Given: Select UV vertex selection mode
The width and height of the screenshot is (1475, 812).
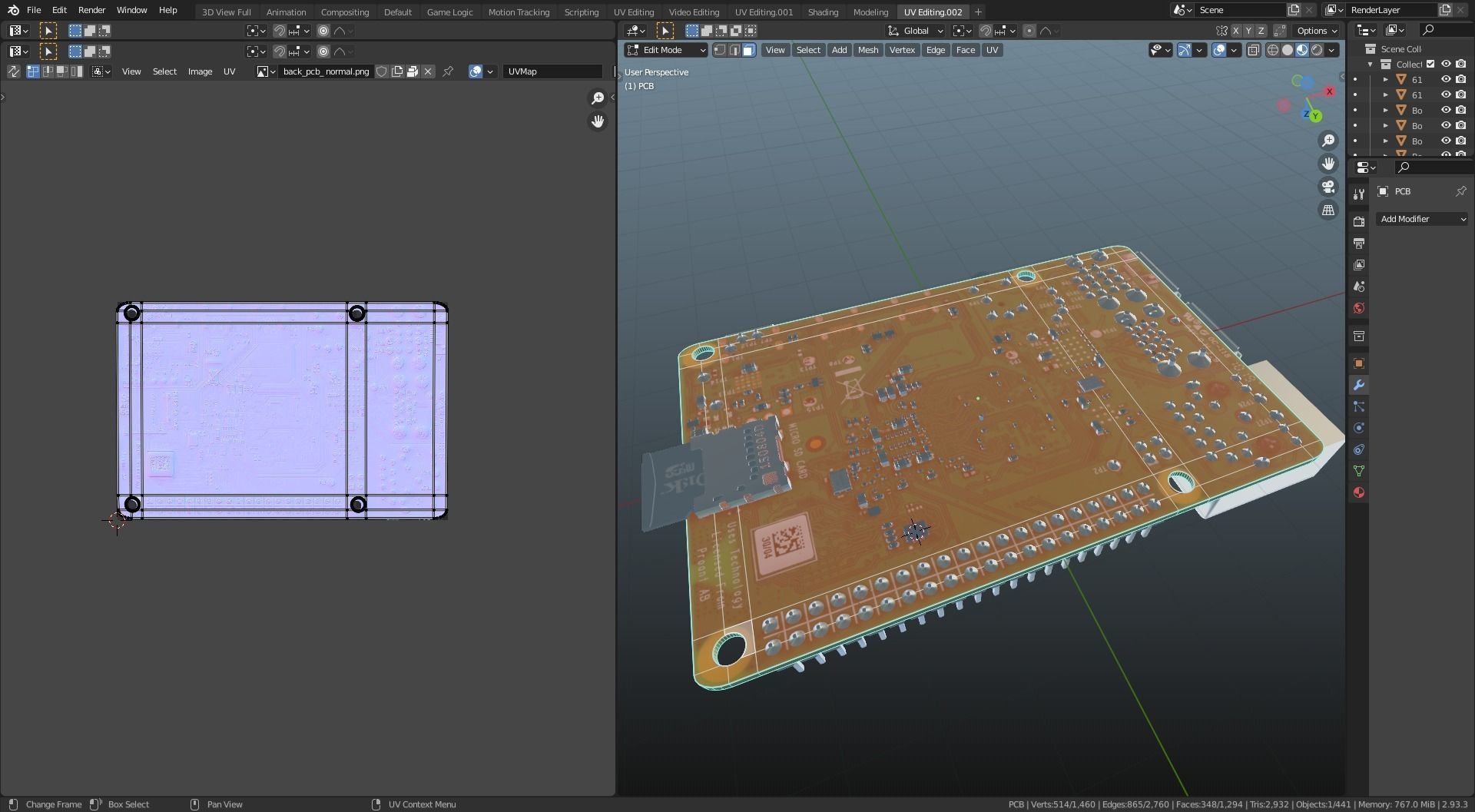Looking at the screenshot, I should click(33, 71).
